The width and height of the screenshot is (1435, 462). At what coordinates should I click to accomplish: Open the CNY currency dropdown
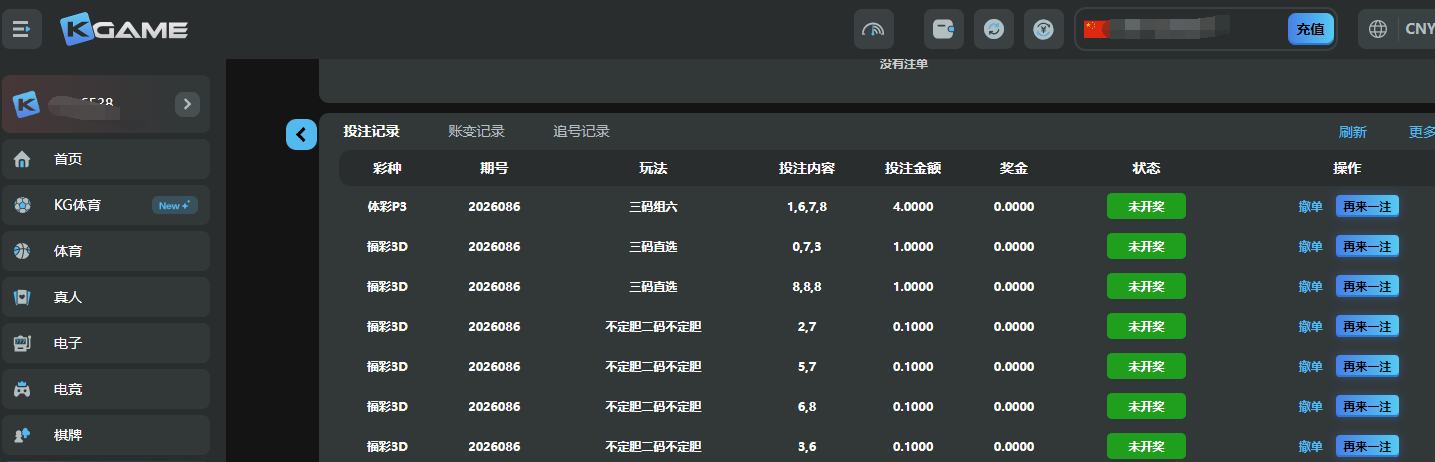tap(1418, 29)
